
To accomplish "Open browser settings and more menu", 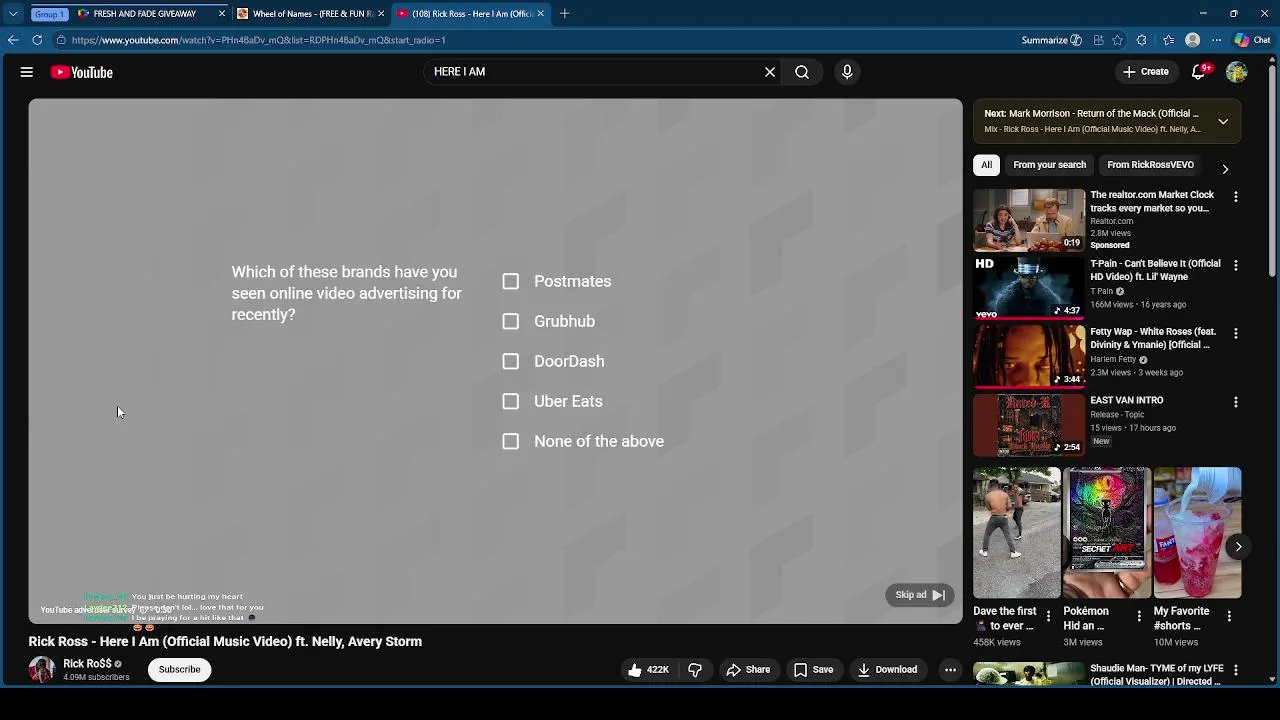I will (x=1217, y=40).
